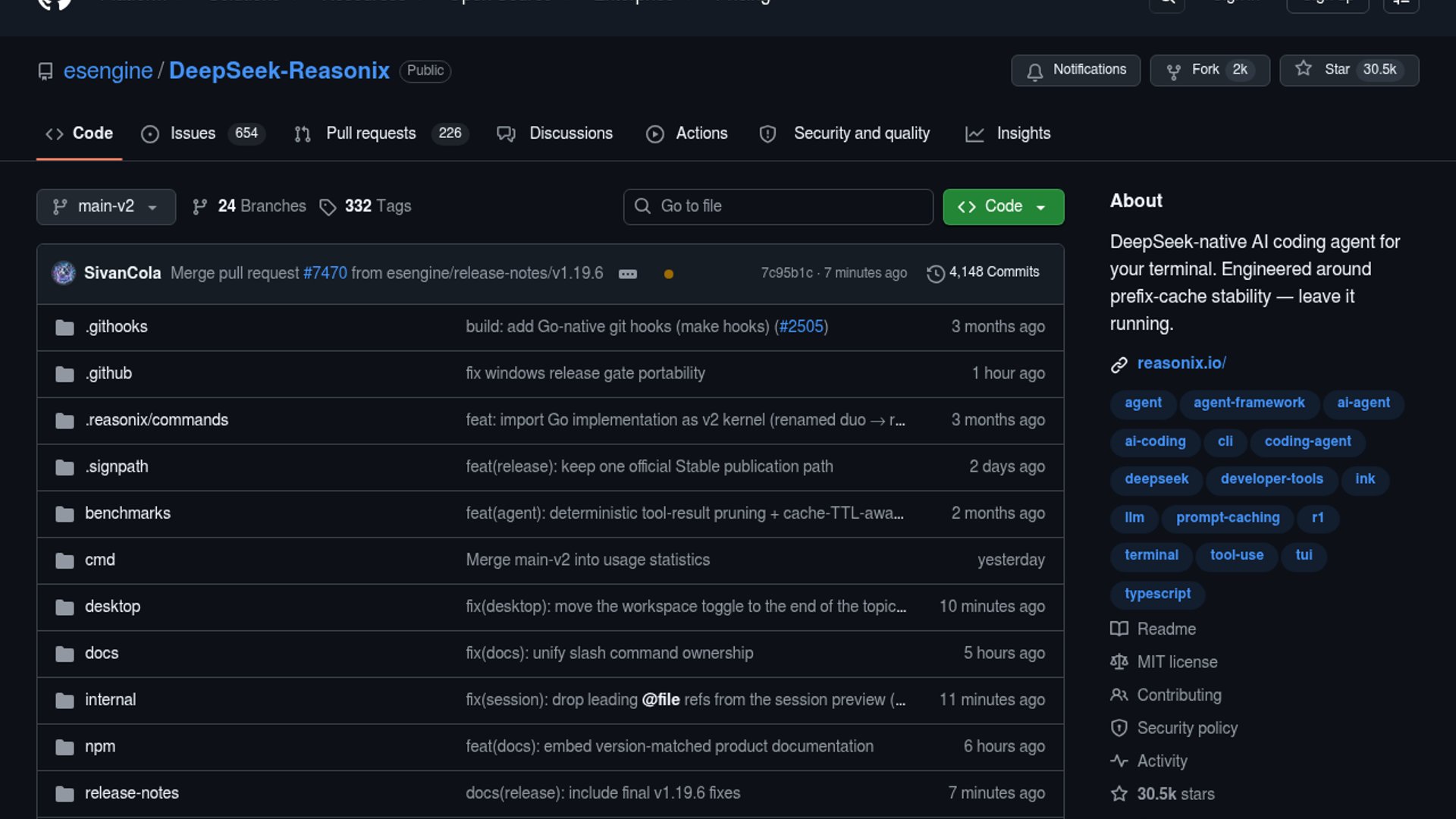Star the repository
The width and height of the screenshot is (1456, 819).
point(1349,71)
